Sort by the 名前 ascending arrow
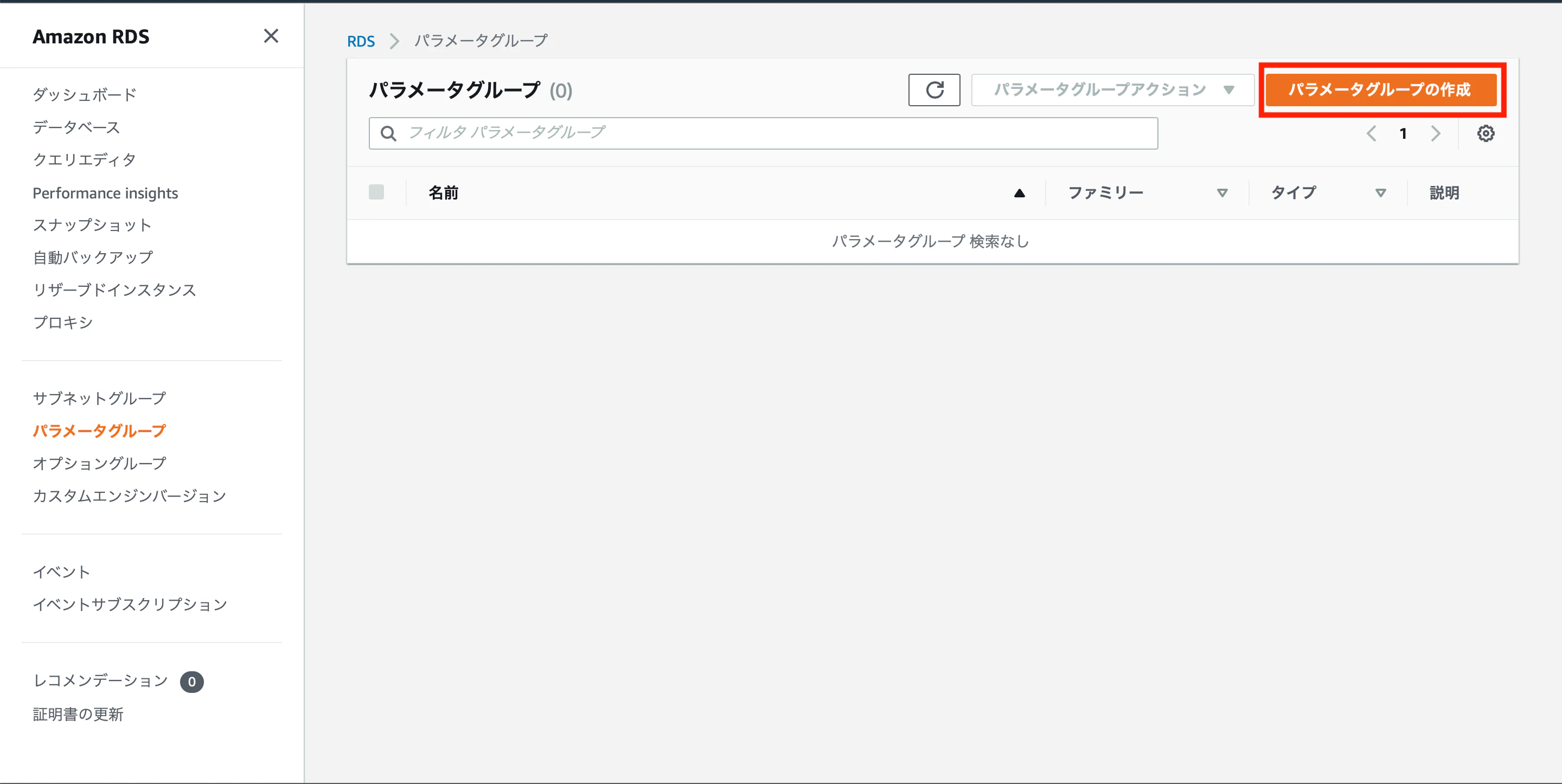This screenshot has height=784, width=1562. (x=1019, y=193)
